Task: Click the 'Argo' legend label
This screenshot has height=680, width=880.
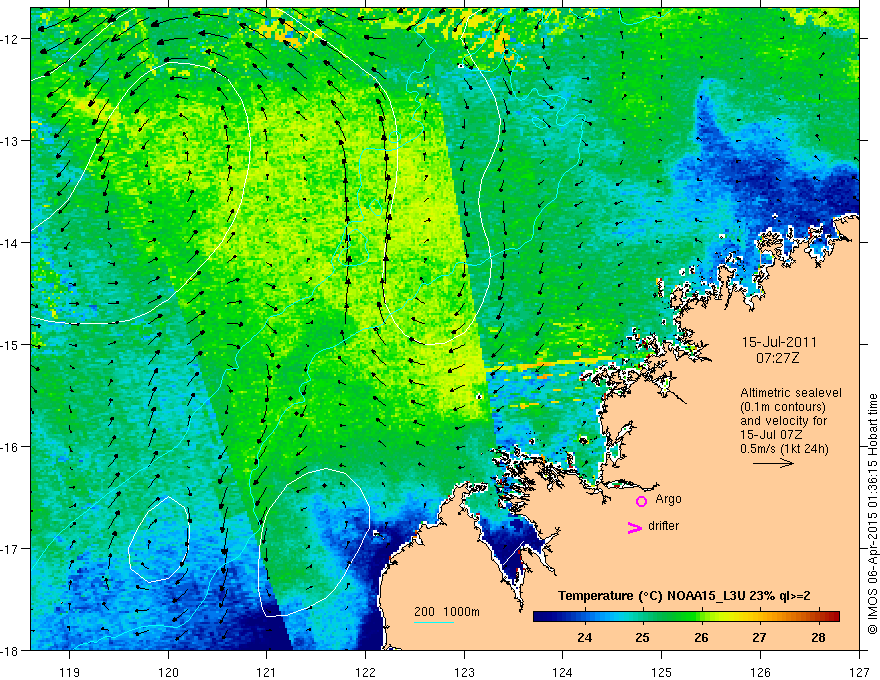Action: (668, 499)
